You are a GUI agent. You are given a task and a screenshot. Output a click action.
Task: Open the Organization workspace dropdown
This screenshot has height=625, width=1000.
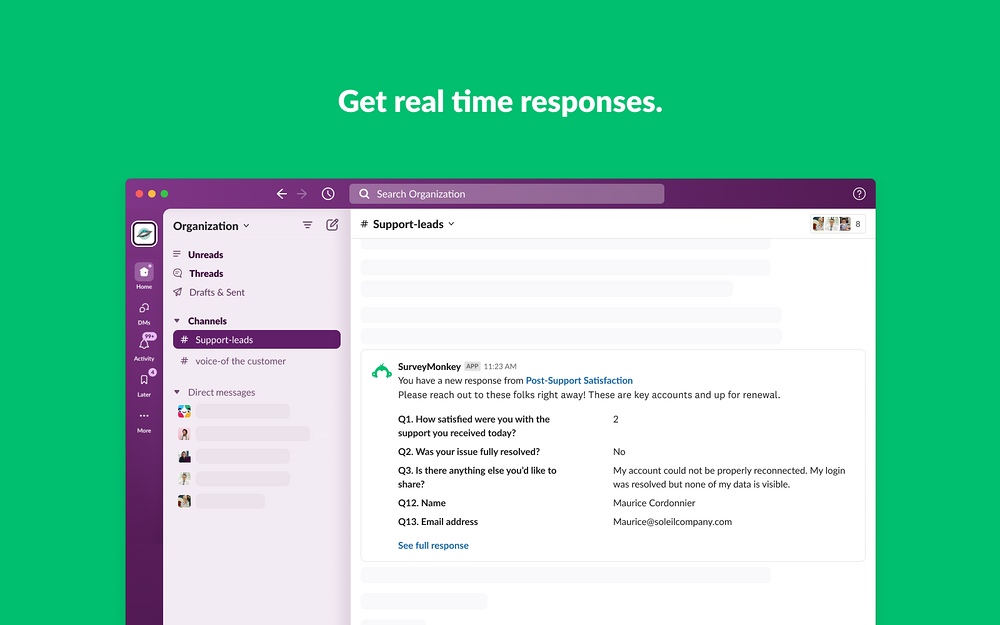[211, 226]
